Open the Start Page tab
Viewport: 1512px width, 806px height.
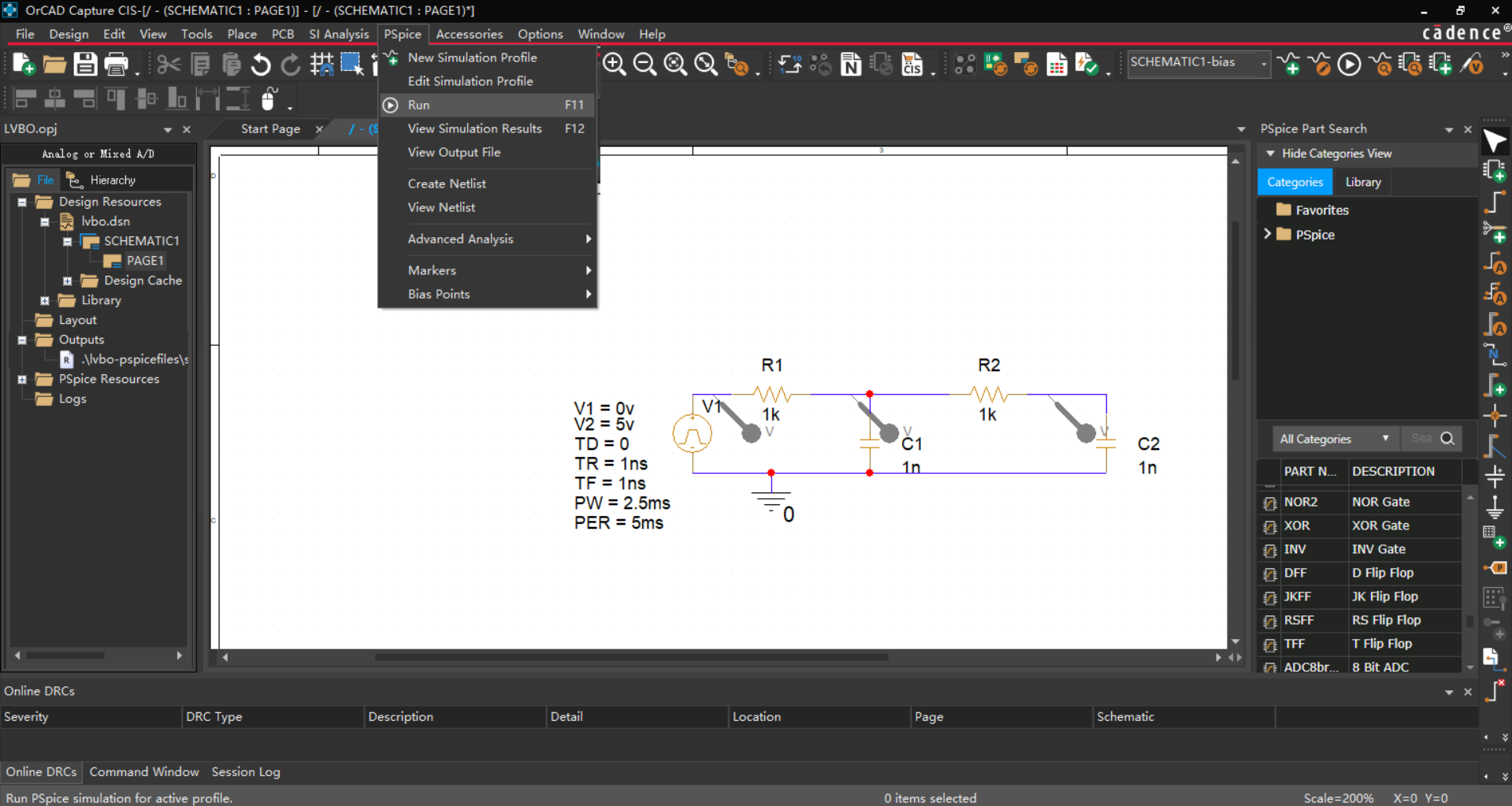click(270, 128)
